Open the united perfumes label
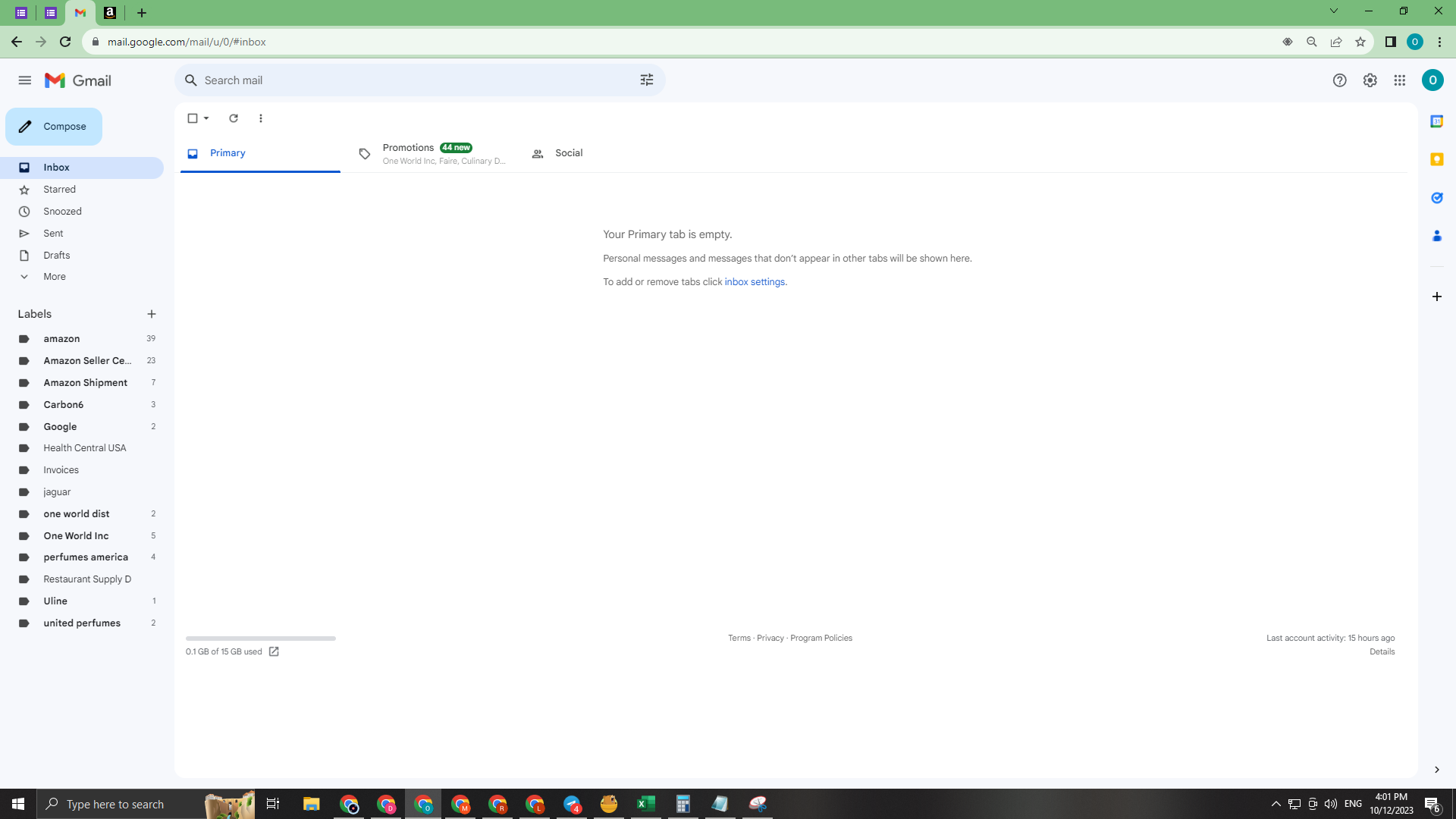Screen dimensions: 1456x819 point(82,623)
